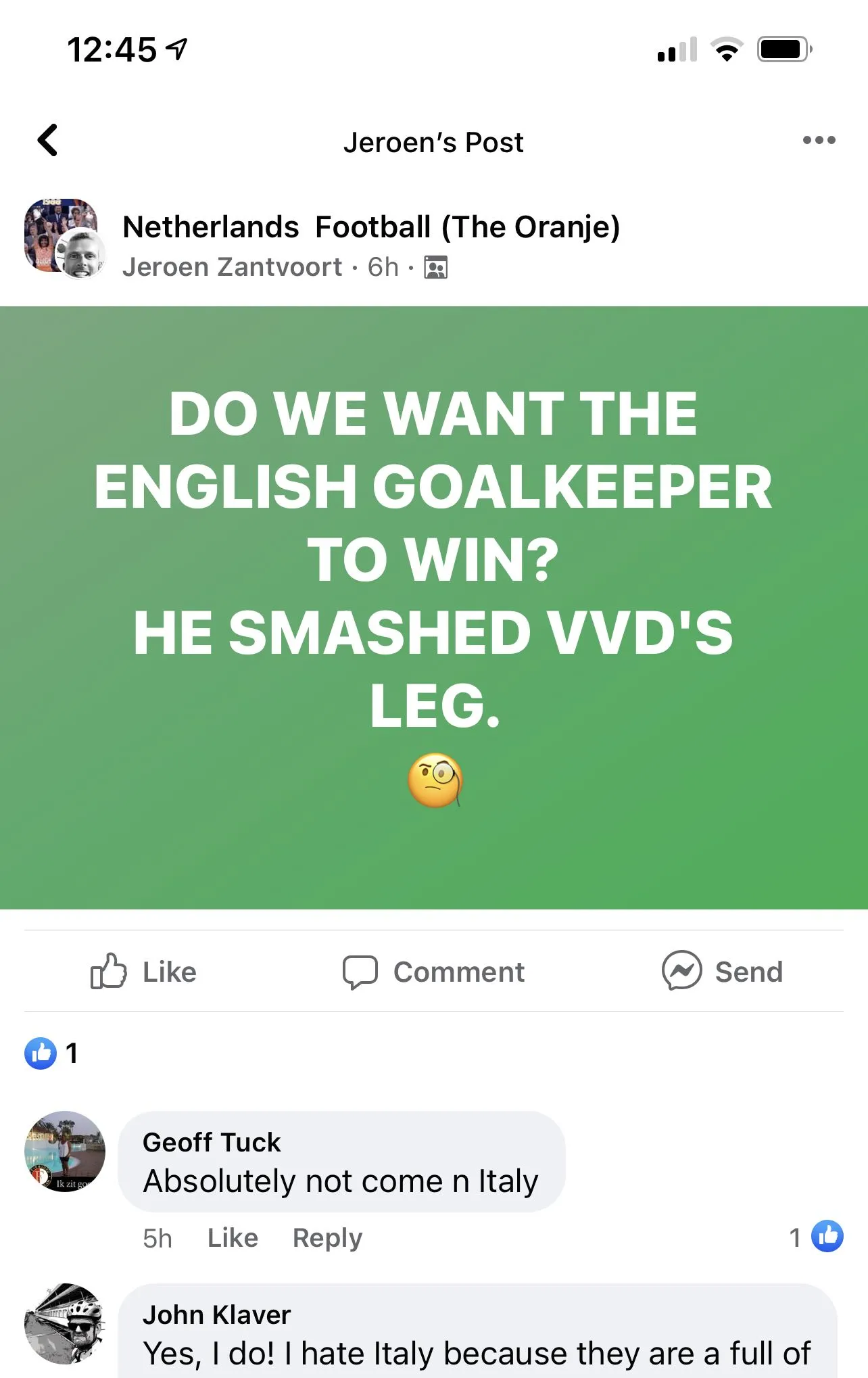
Task: Reply to Geoff Tuck's comment
Action: point(327,1237)
